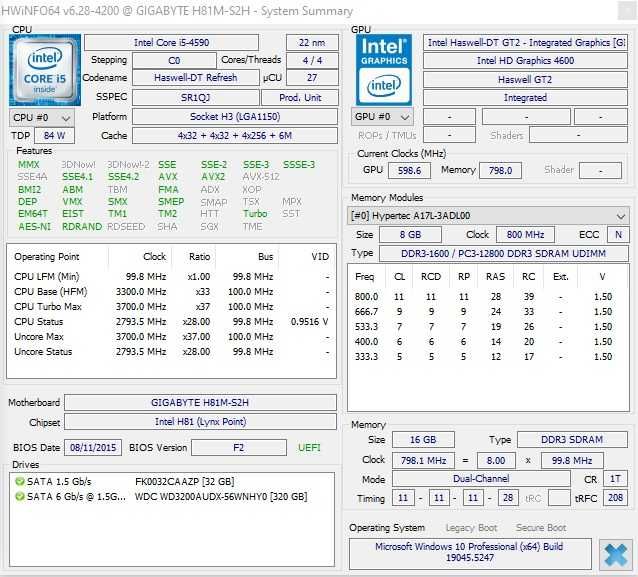Click the Windows 10 Professional OS field
The height and width of the screenshot is (577, 638).
pos(470,553)
